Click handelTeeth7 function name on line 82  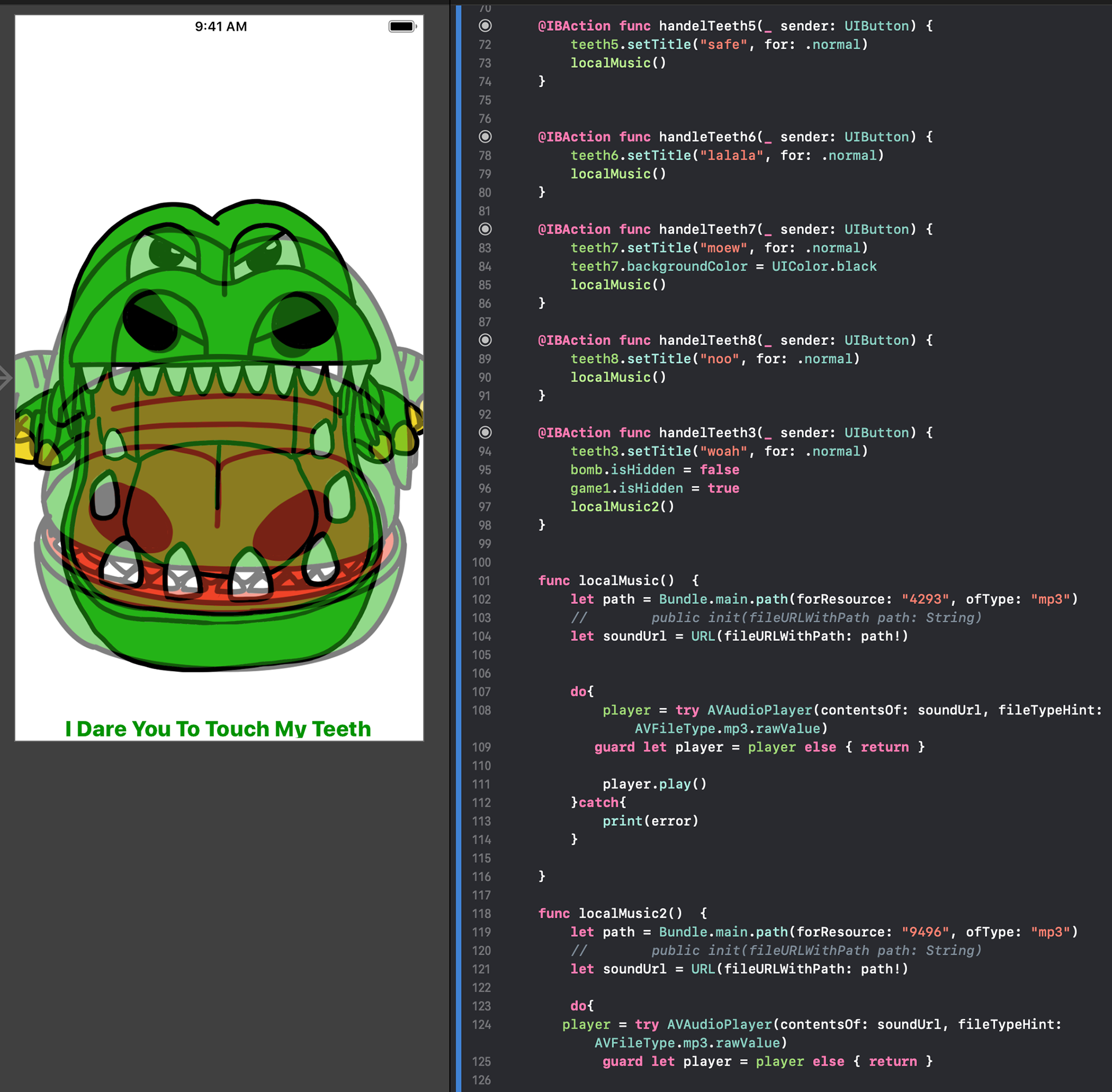tap(708, 229)
